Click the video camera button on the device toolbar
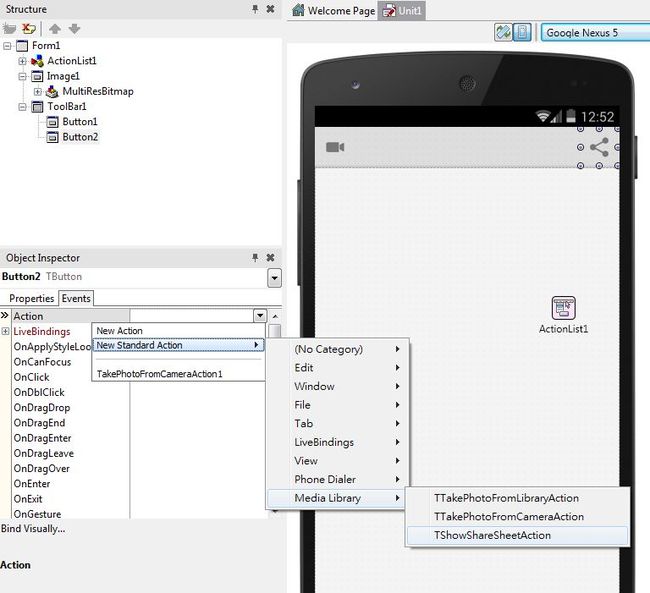This screenshot has width=650, height=593. 335,147
